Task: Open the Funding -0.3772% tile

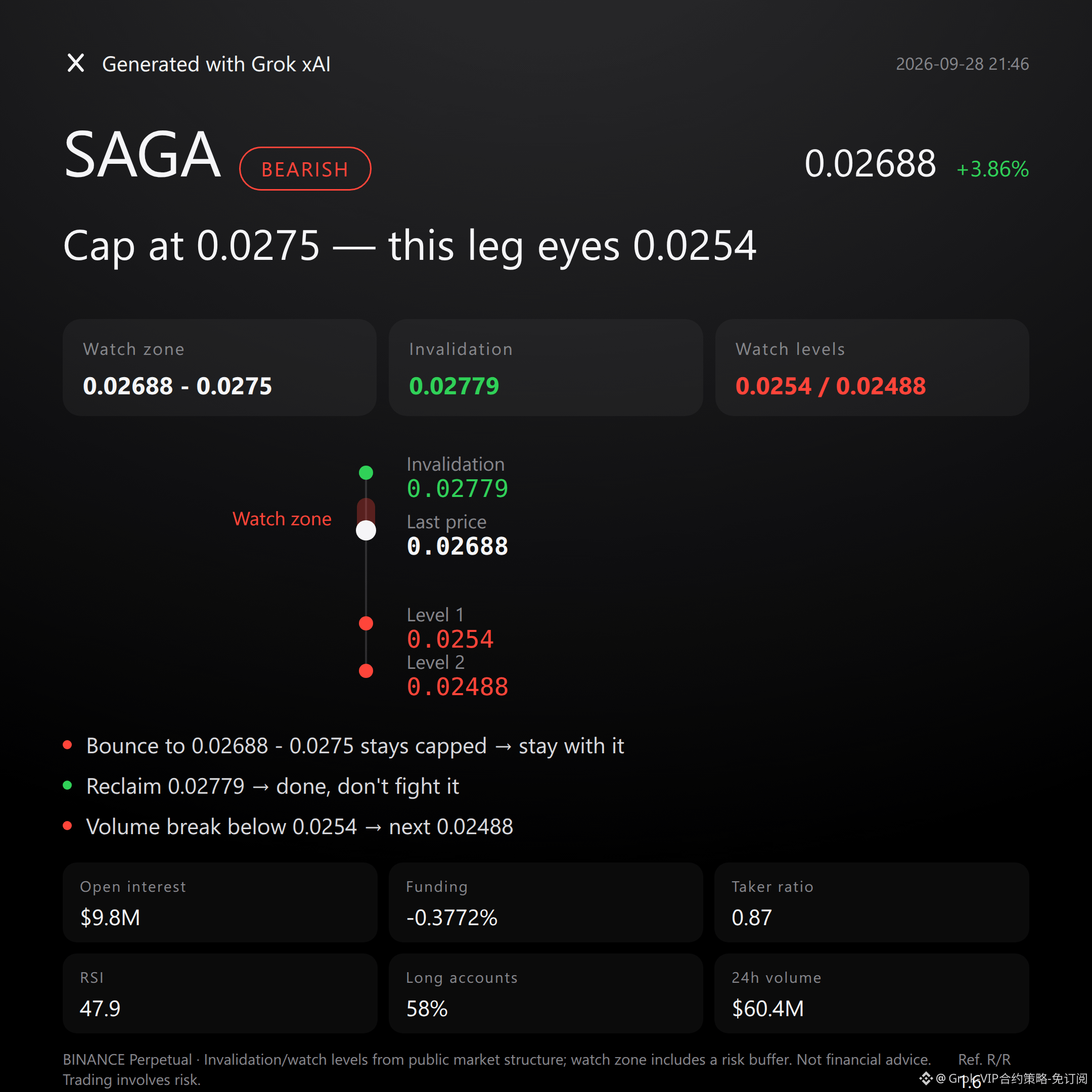Action: [545, 902]
